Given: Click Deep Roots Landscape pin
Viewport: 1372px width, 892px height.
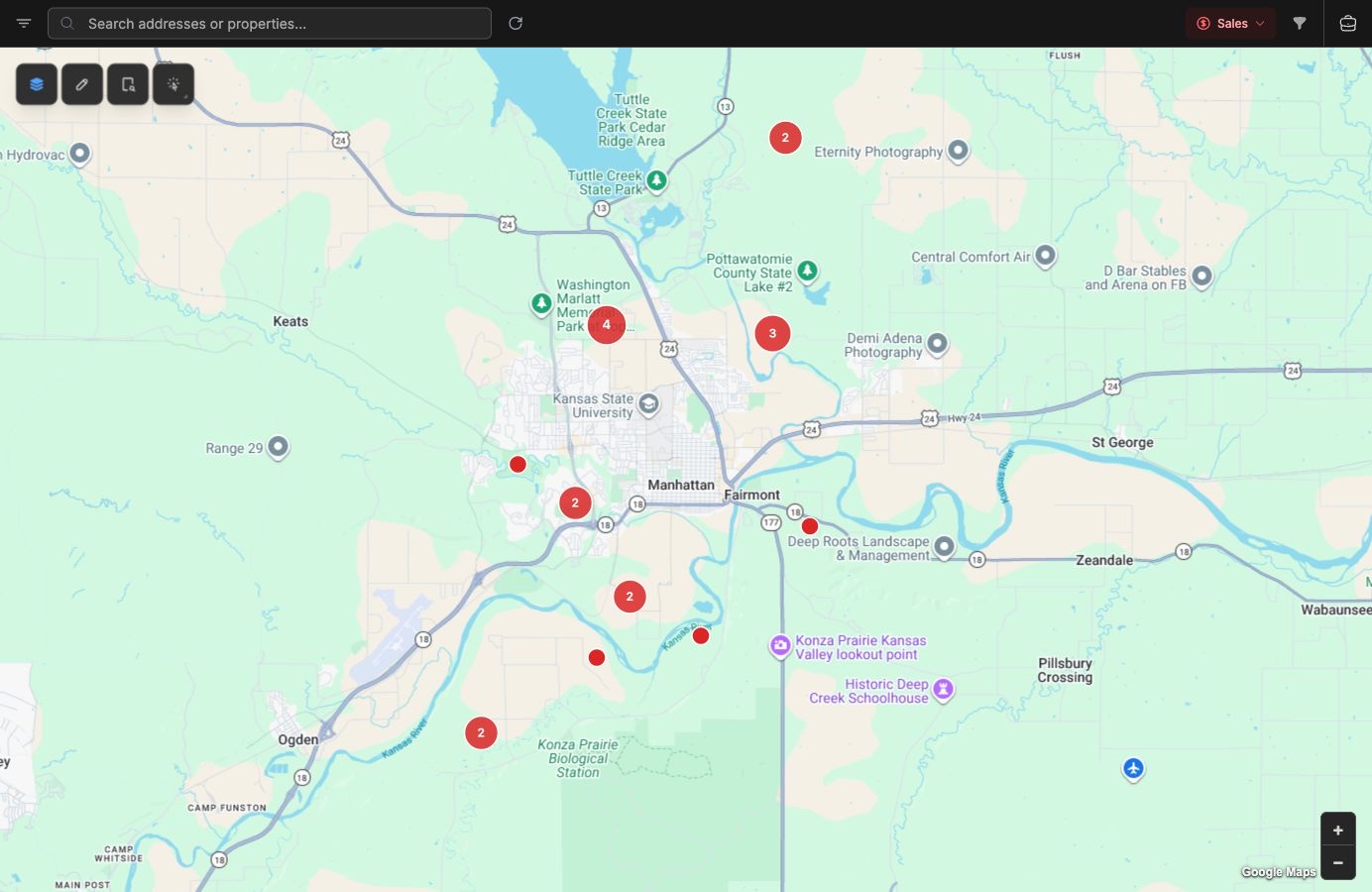Looking at the screenshot, I should point(945,546).
